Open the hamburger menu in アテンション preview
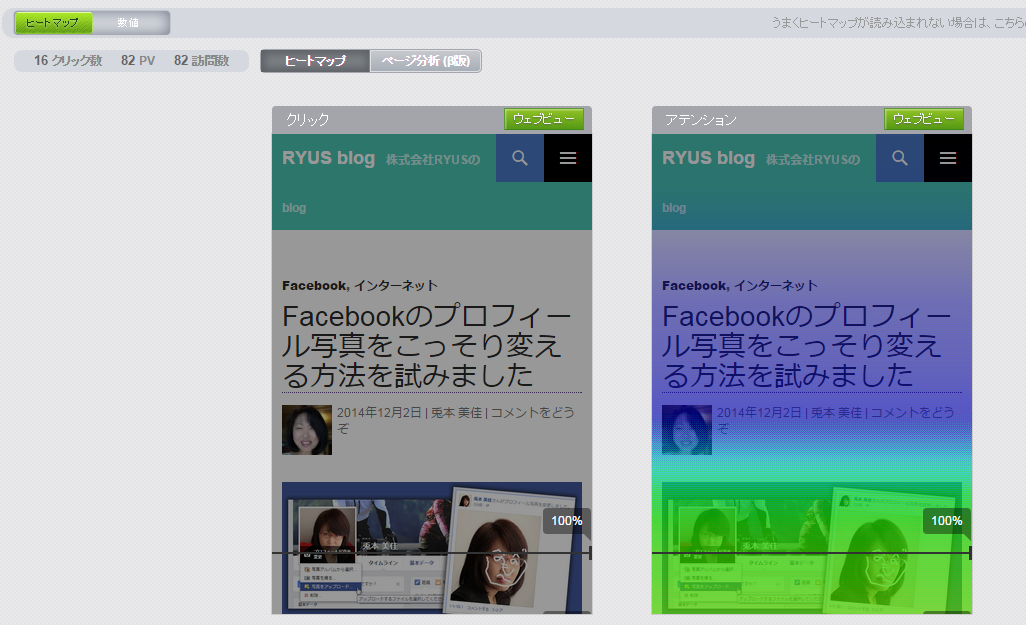This screenshot has width=1026, height=625. [948, 158]
